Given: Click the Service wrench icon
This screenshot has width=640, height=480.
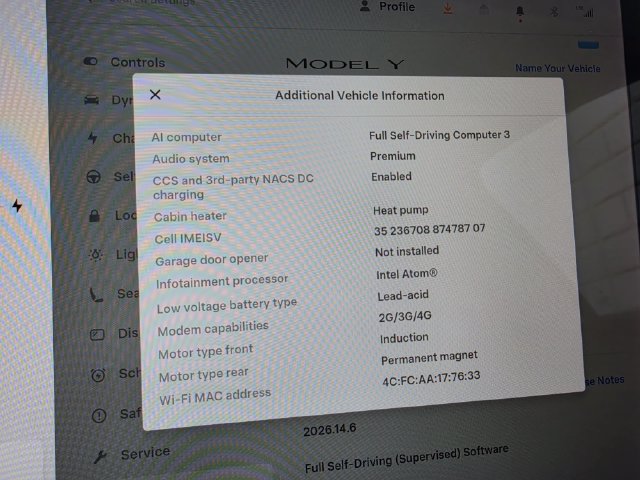Looking at the screenshot, I should (x=100, y=457).
